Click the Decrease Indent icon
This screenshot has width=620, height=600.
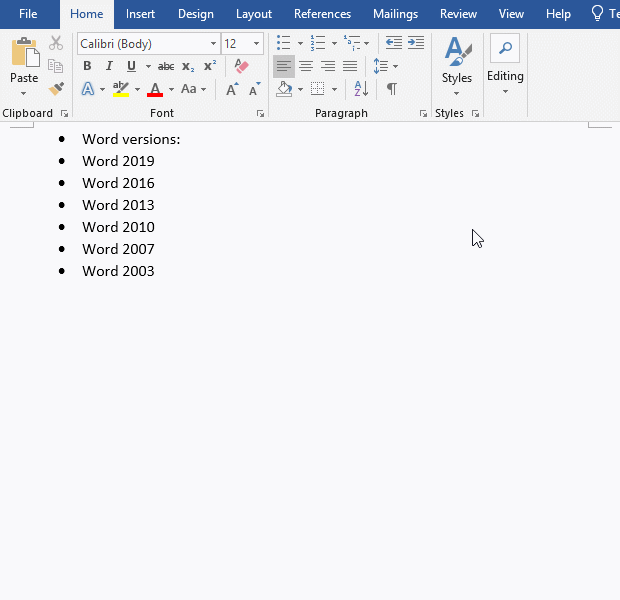[x=394, y=43]
